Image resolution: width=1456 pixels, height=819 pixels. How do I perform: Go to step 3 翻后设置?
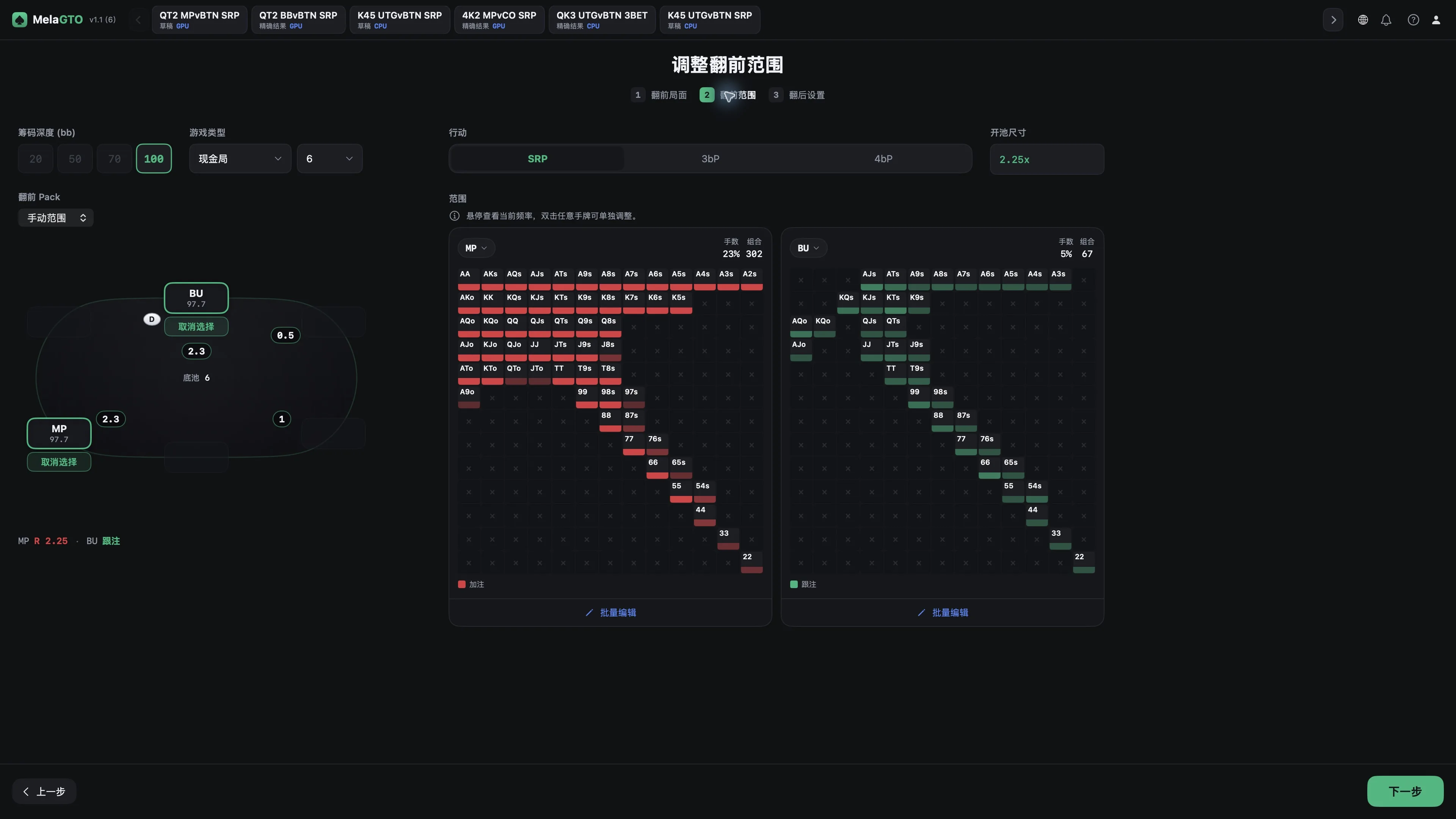tap(797, 95)
